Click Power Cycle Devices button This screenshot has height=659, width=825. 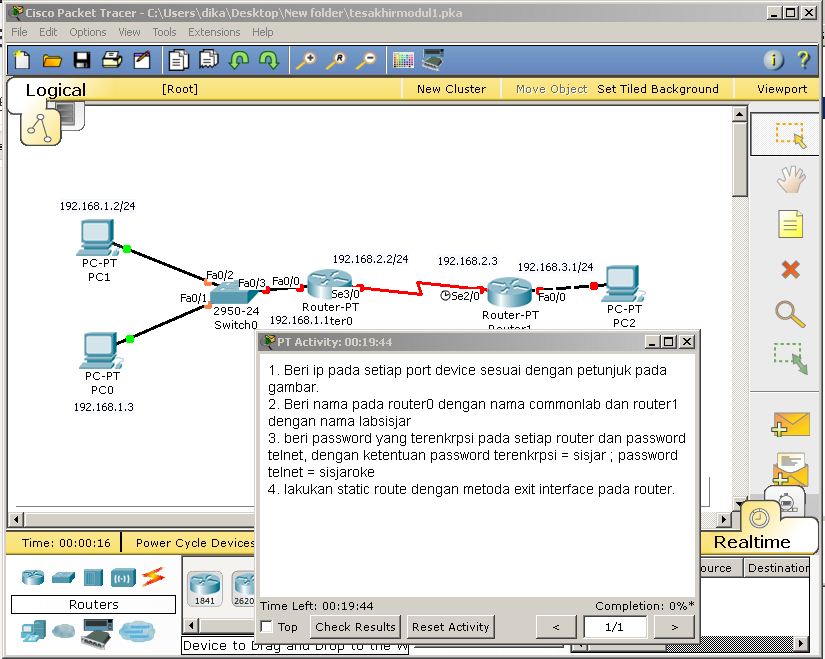(x=195, y=543)
